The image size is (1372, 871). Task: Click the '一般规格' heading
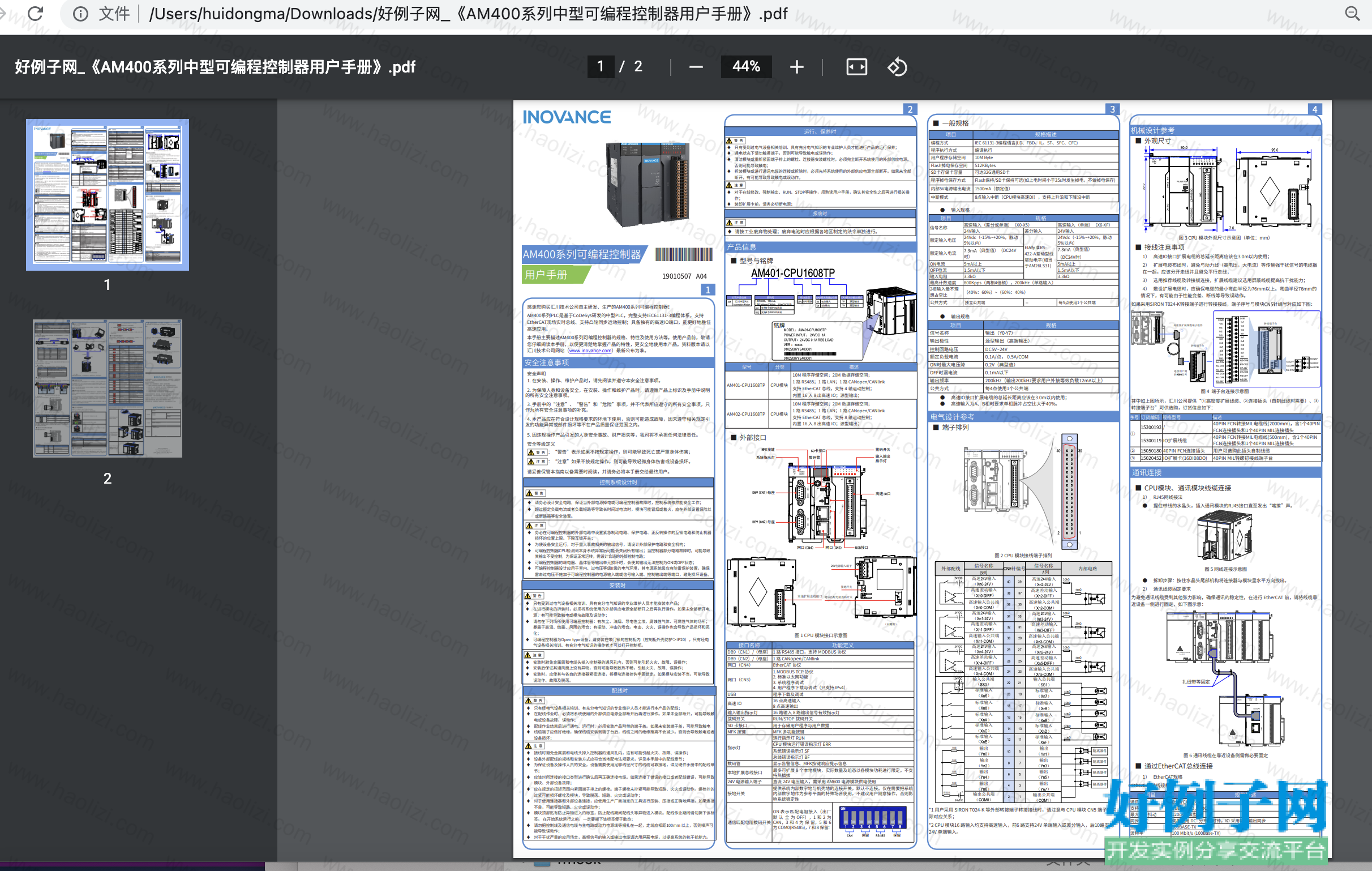click(x=955, y=123)
